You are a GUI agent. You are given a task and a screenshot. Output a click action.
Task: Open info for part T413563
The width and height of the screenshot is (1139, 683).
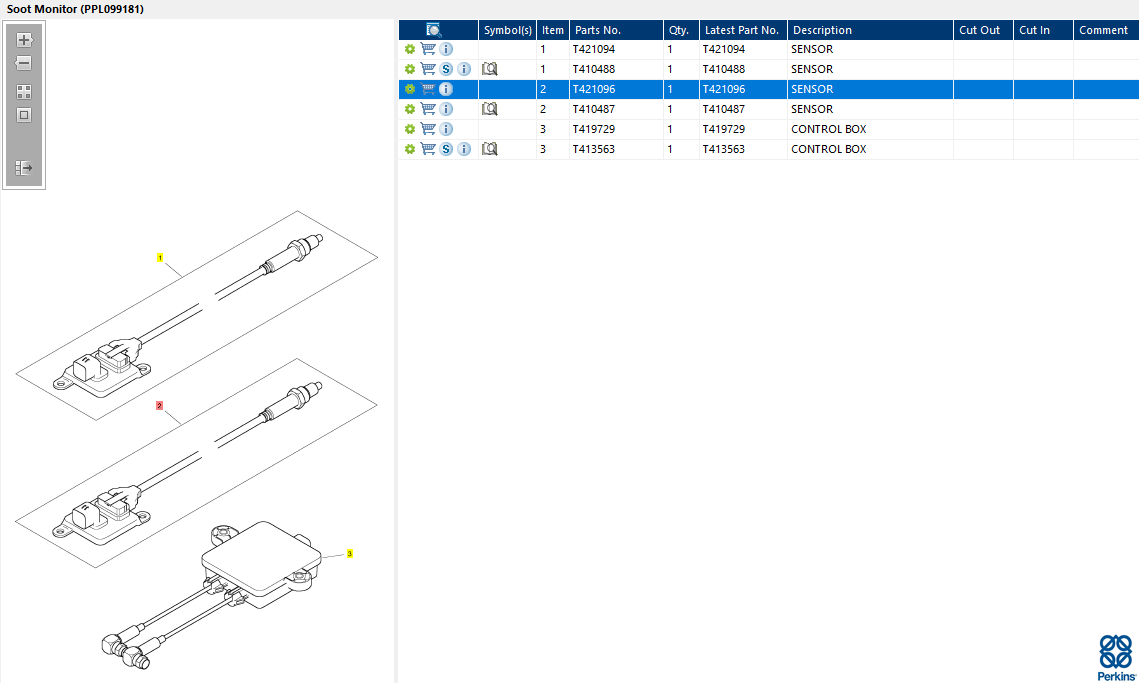coord(464,149)
